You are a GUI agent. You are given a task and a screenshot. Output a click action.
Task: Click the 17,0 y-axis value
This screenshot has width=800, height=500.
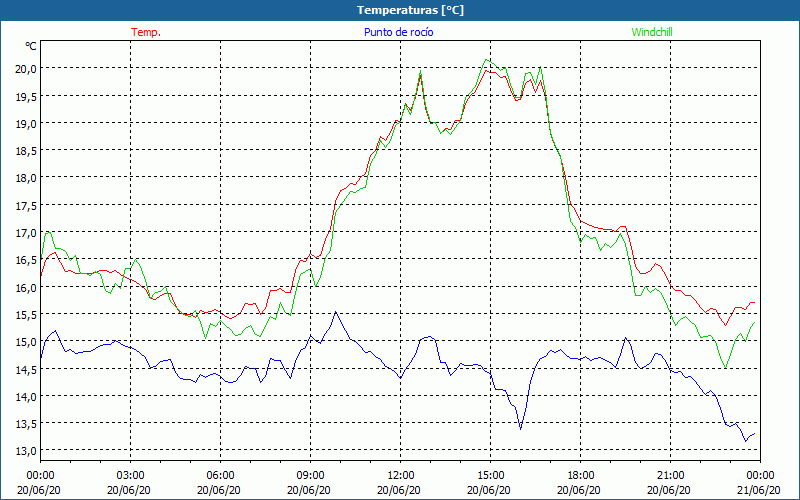(26, 233)
